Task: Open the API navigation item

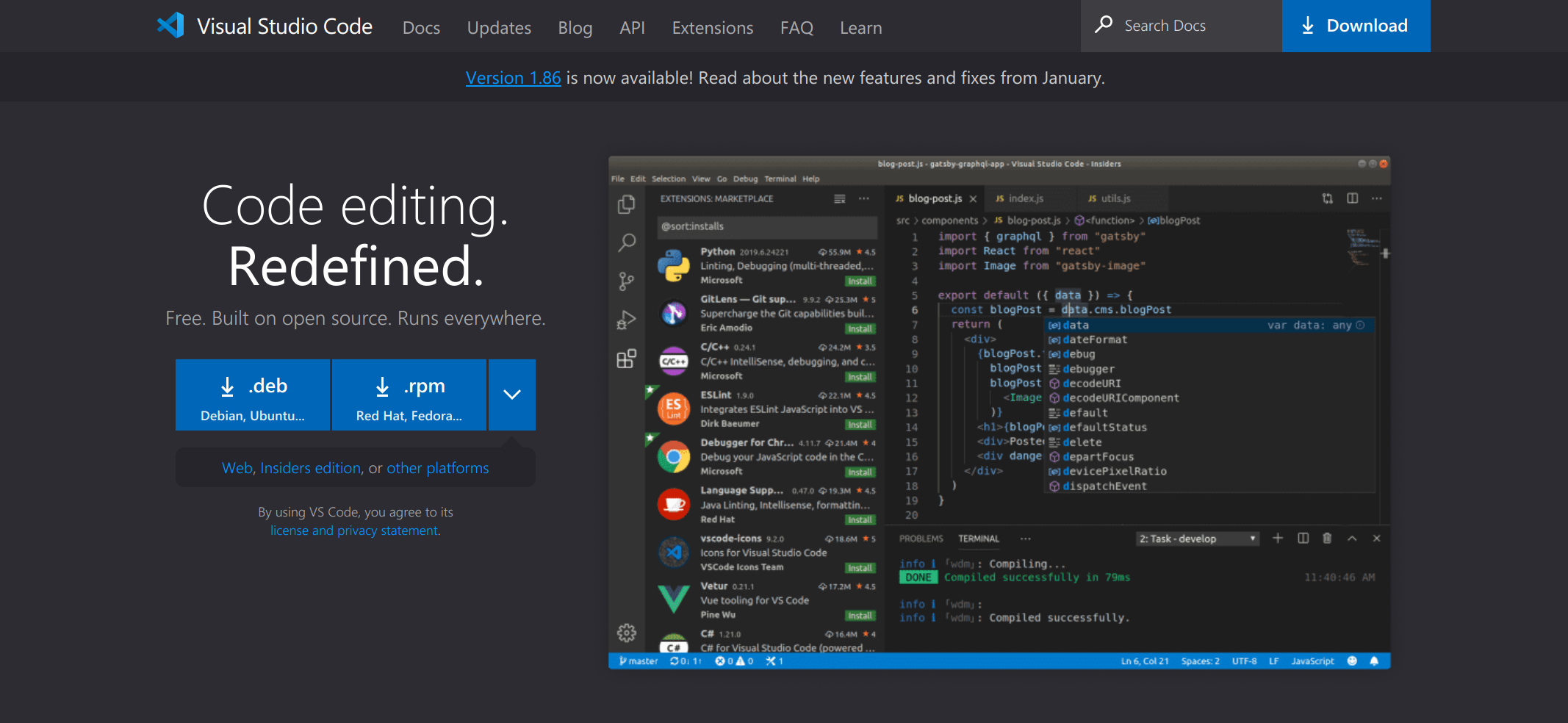Action: [632, 28]
